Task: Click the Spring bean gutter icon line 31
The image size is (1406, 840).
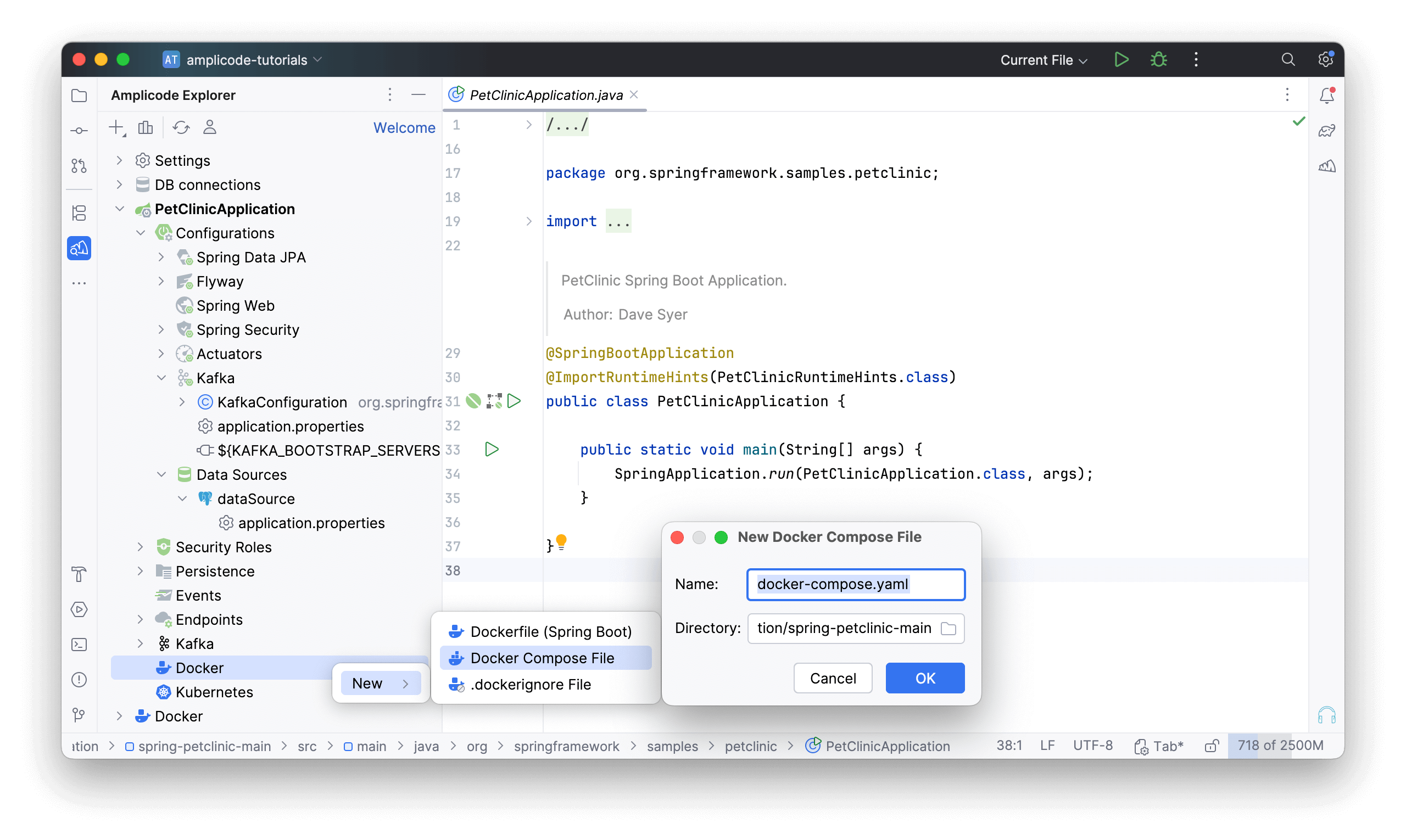Action: [x=473, y=401]
